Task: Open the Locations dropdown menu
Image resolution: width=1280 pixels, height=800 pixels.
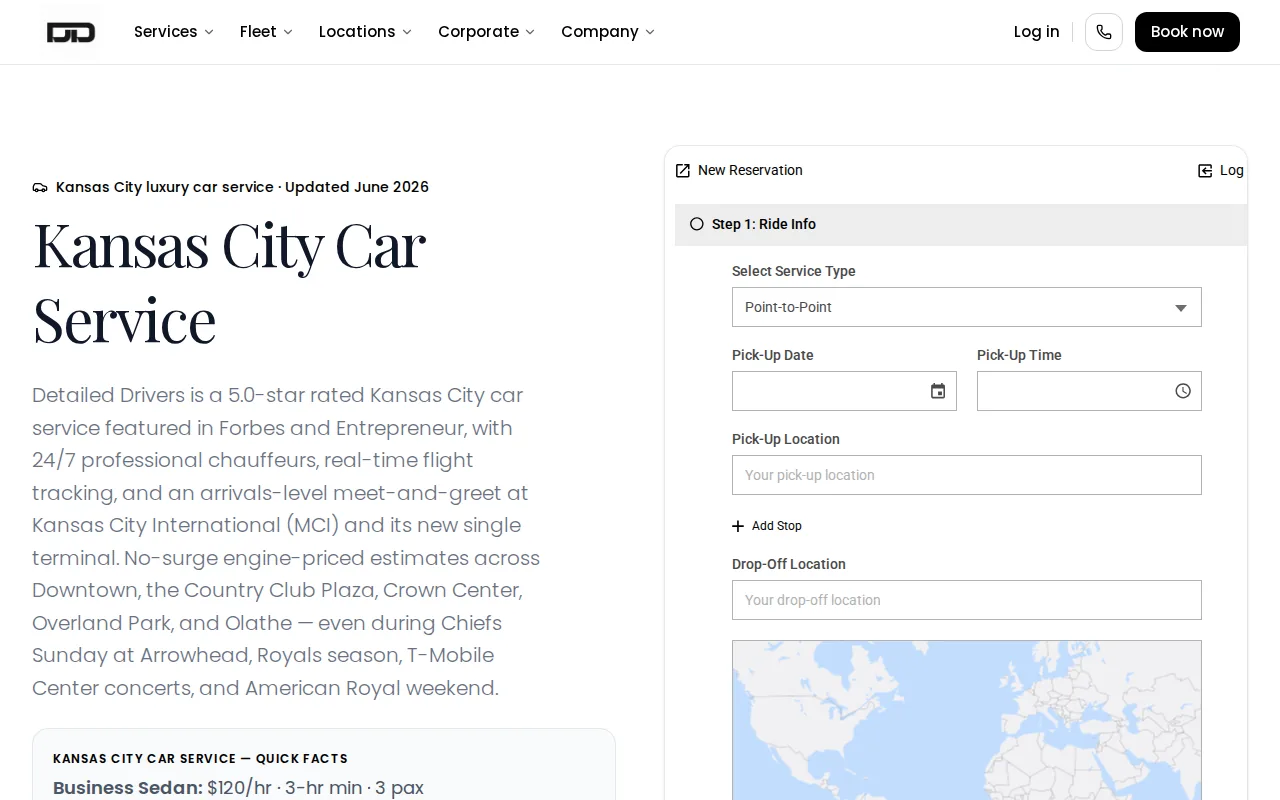Action: (x=365, y=32)
